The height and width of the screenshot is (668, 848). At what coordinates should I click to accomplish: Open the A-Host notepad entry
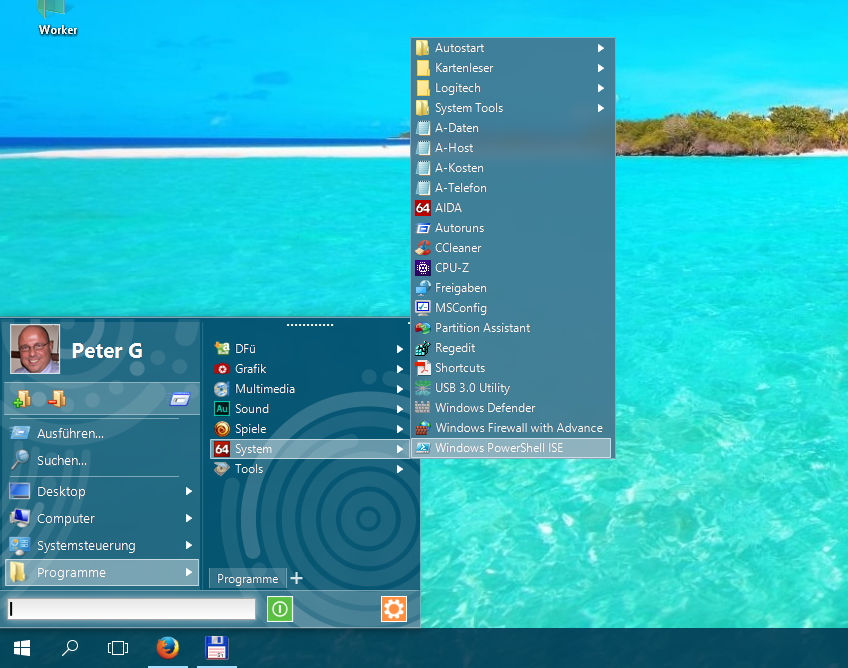click(x=513, y=148)
